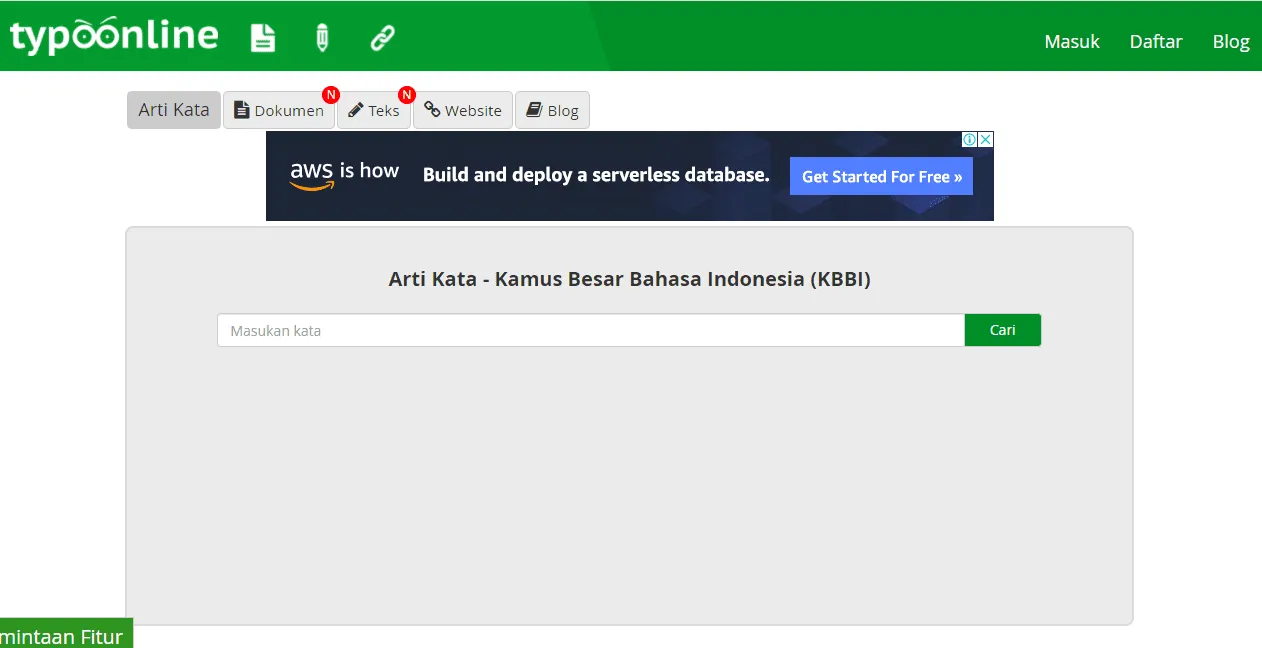Open the Blog tab with book icon
This screenshot has height=648, width=1262.
coord(552,110)
